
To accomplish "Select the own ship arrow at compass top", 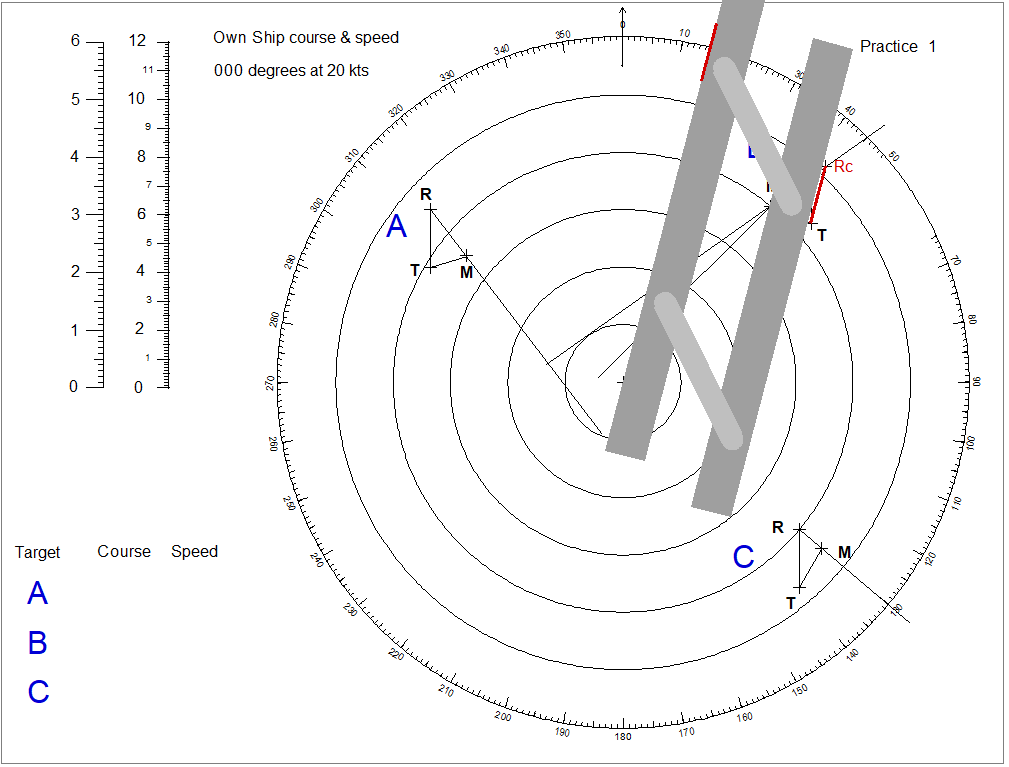I will [x=621, y=15].
